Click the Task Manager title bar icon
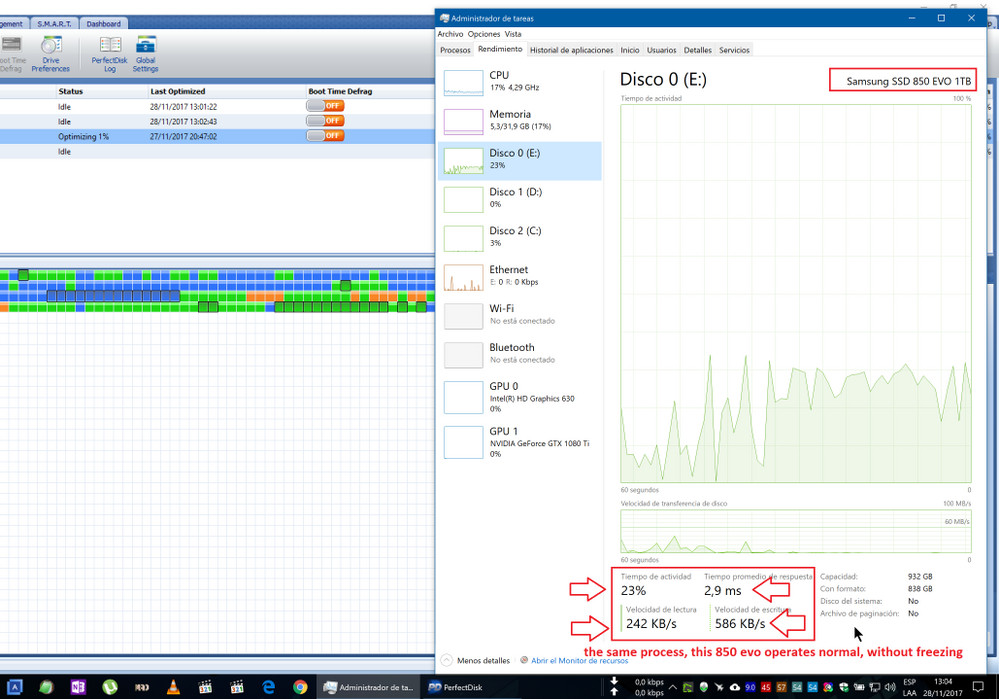The width and height of the screenshot is (999, 699). coord(444,18)
